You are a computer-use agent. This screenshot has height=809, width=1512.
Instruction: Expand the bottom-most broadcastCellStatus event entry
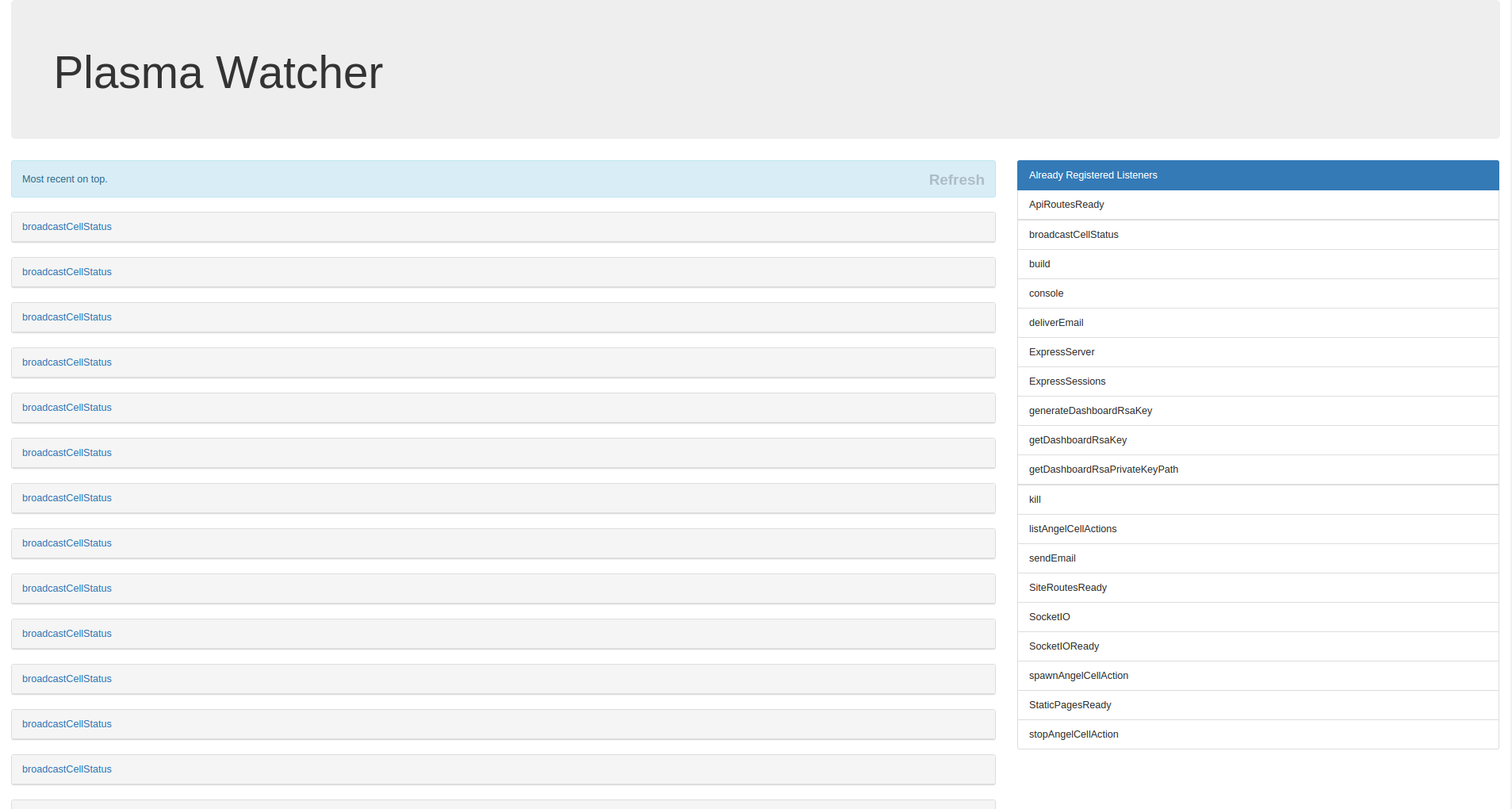tap(67, 769)
